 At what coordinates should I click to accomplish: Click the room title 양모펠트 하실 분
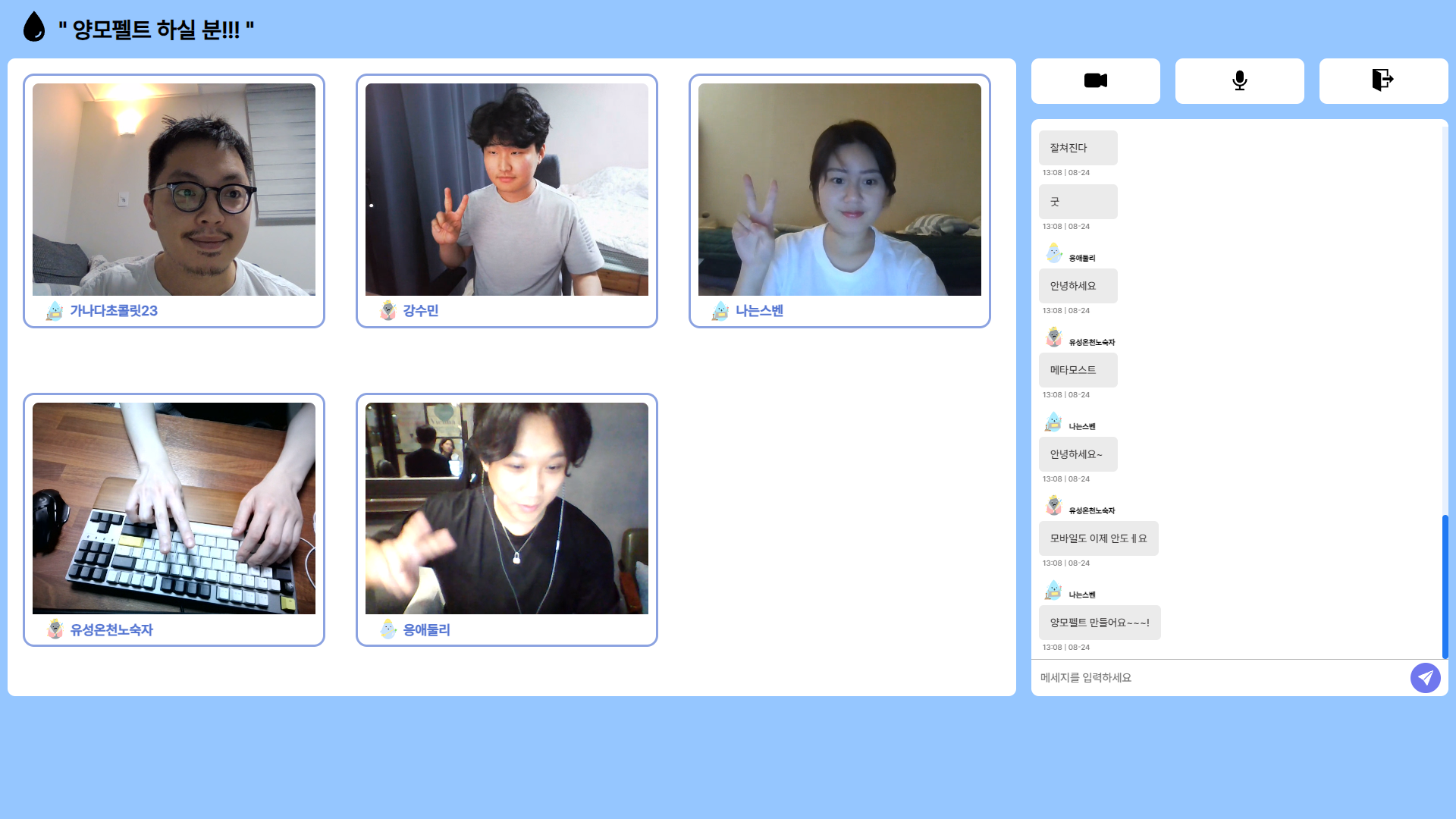pyautogui.click(x=156, y=30)
